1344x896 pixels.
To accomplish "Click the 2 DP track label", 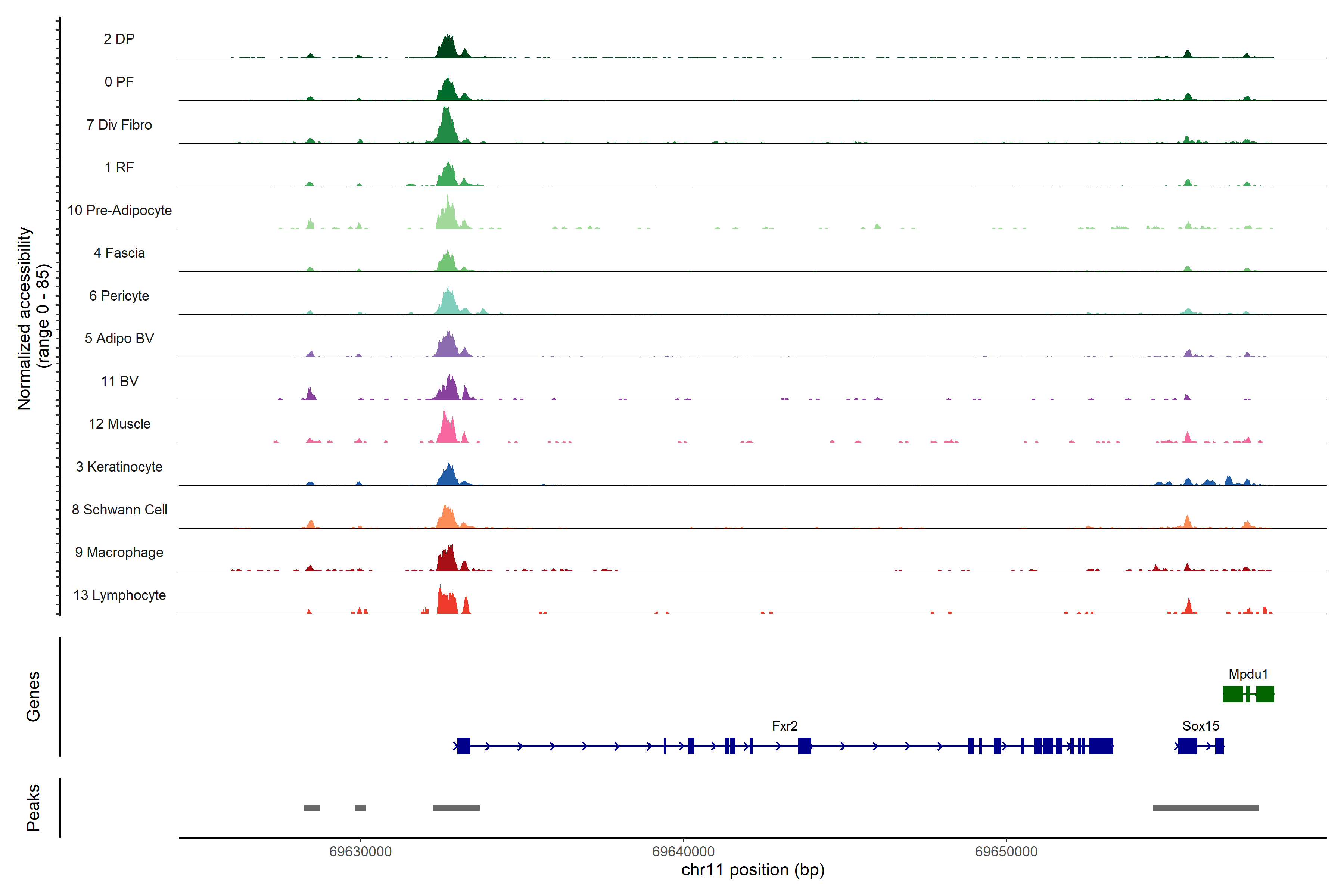I will pos(119,39).
